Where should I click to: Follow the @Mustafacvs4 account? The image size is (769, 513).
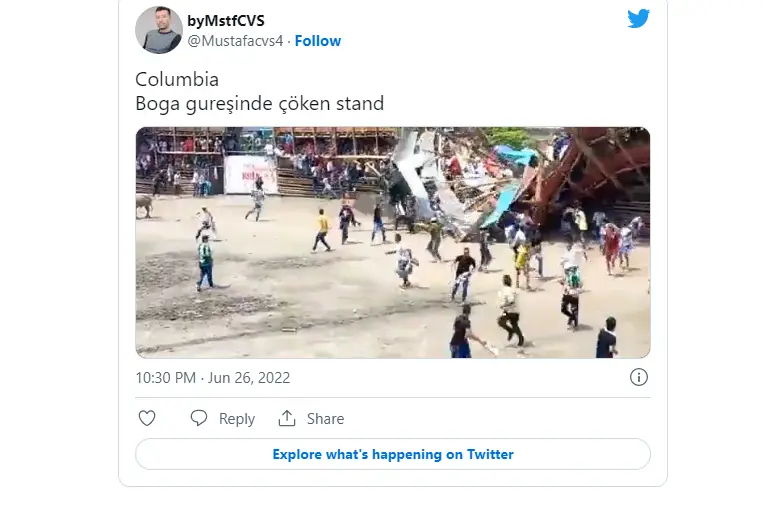(x=318, y=41)
